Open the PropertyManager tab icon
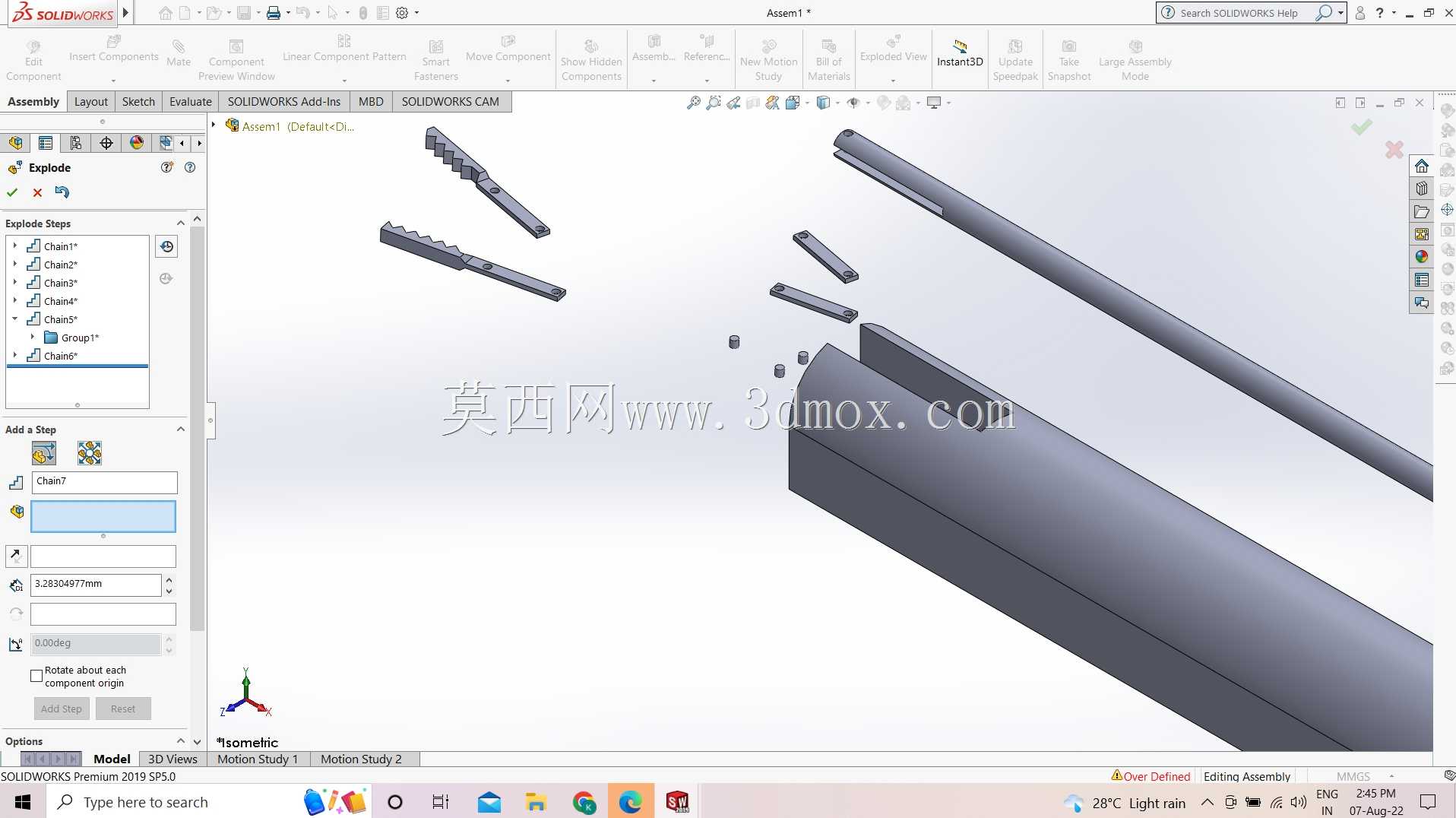The width and height of the screenshot is (1456, 818). point(46,143)
